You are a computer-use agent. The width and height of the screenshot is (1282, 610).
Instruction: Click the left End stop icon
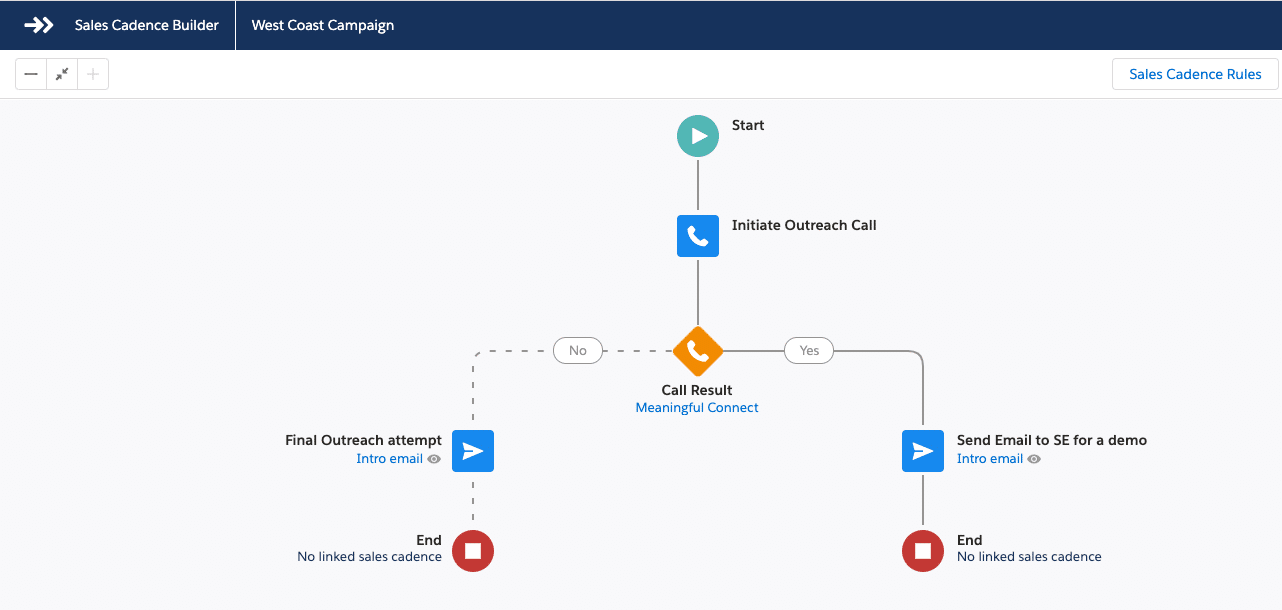473,550
